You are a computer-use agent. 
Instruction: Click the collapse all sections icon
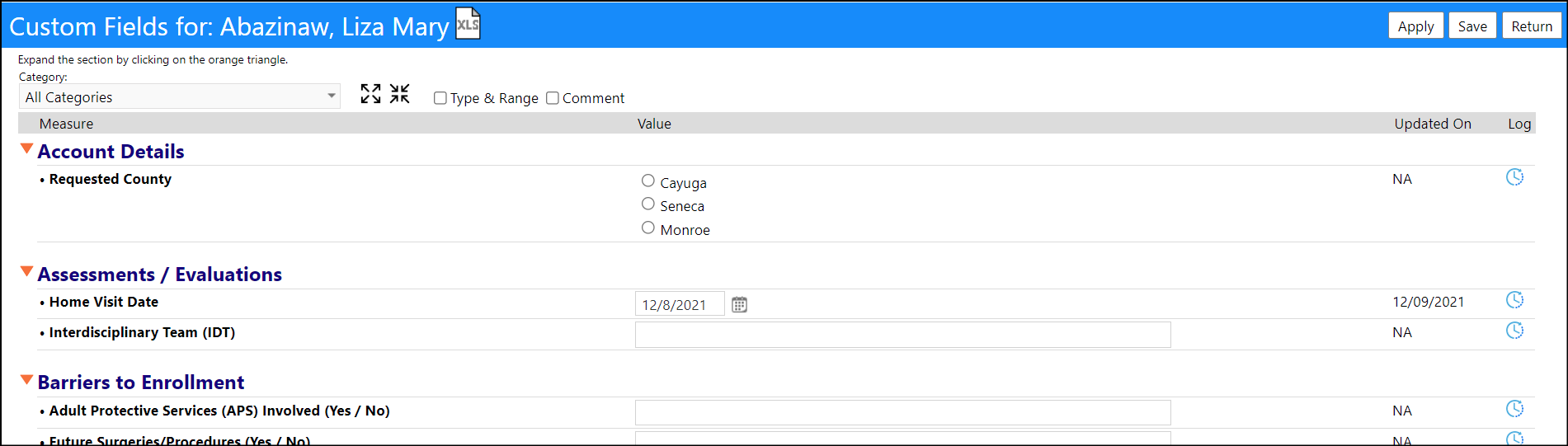coord(400,94)
